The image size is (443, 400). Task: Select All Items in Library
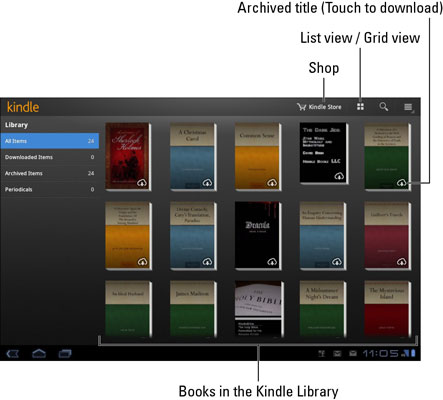point(50,141)
